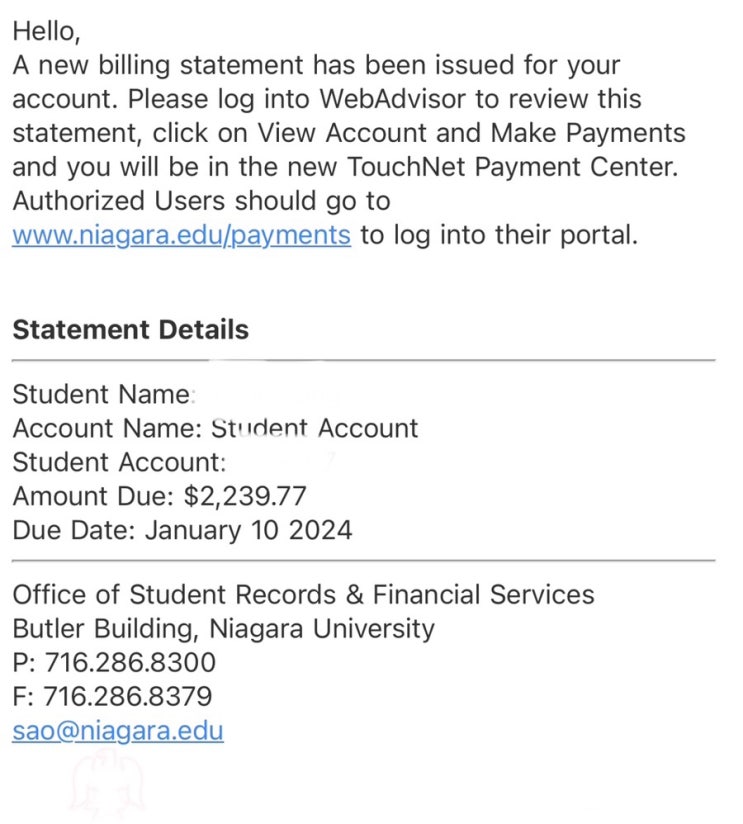743x824 pixels.
Task: Click "Office of Student Records & Financial Services"
Action: (x=303, y=595)
